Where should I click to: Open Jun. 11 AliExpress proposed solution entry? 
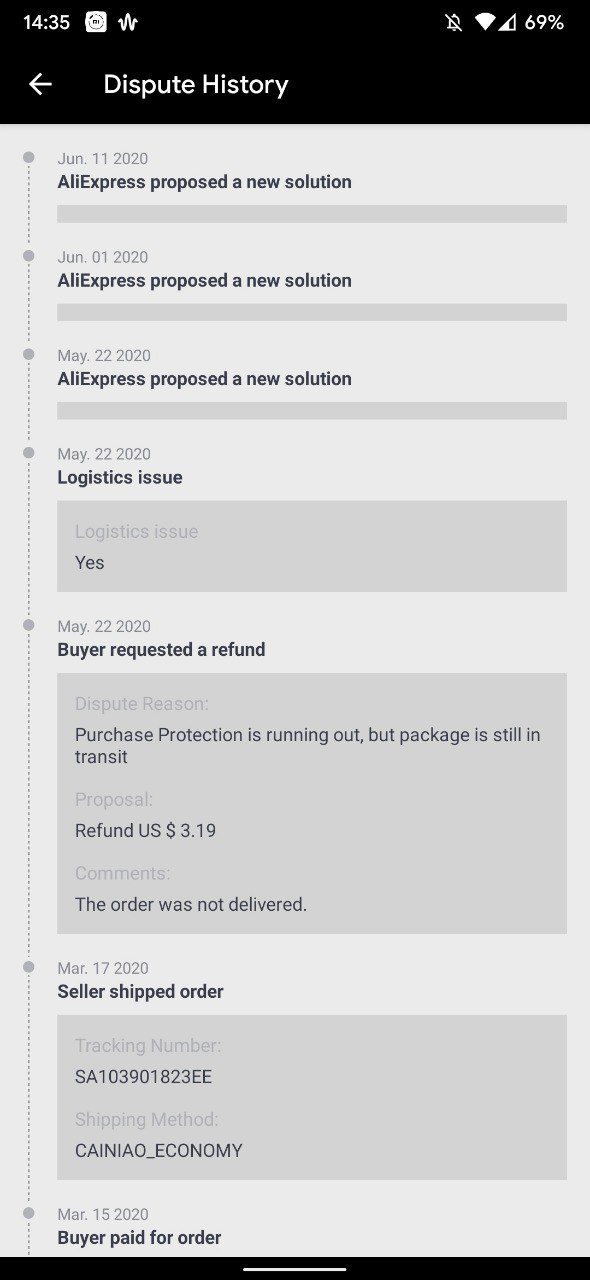click(x=204, y=182)
